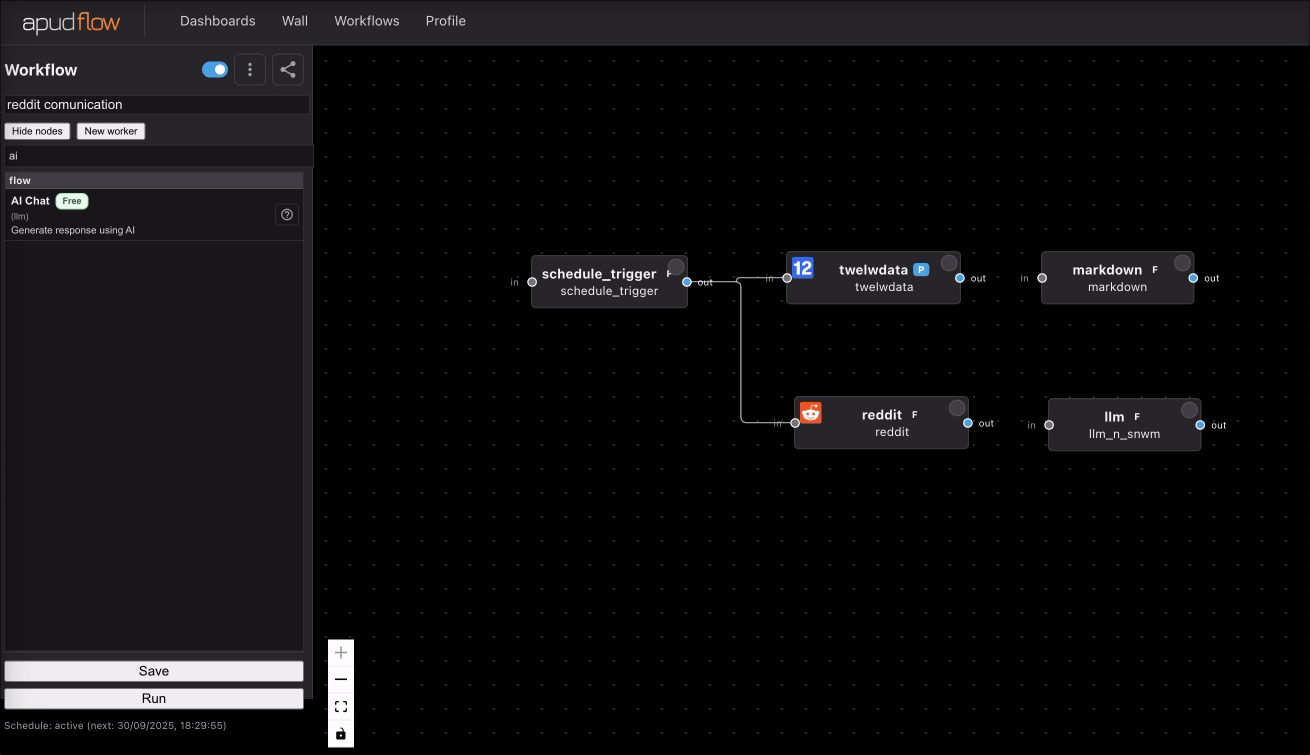Zoom into the canvas with the plus icon
Image resolution: width=1310 pixels, height=755 pixels.
341,652
